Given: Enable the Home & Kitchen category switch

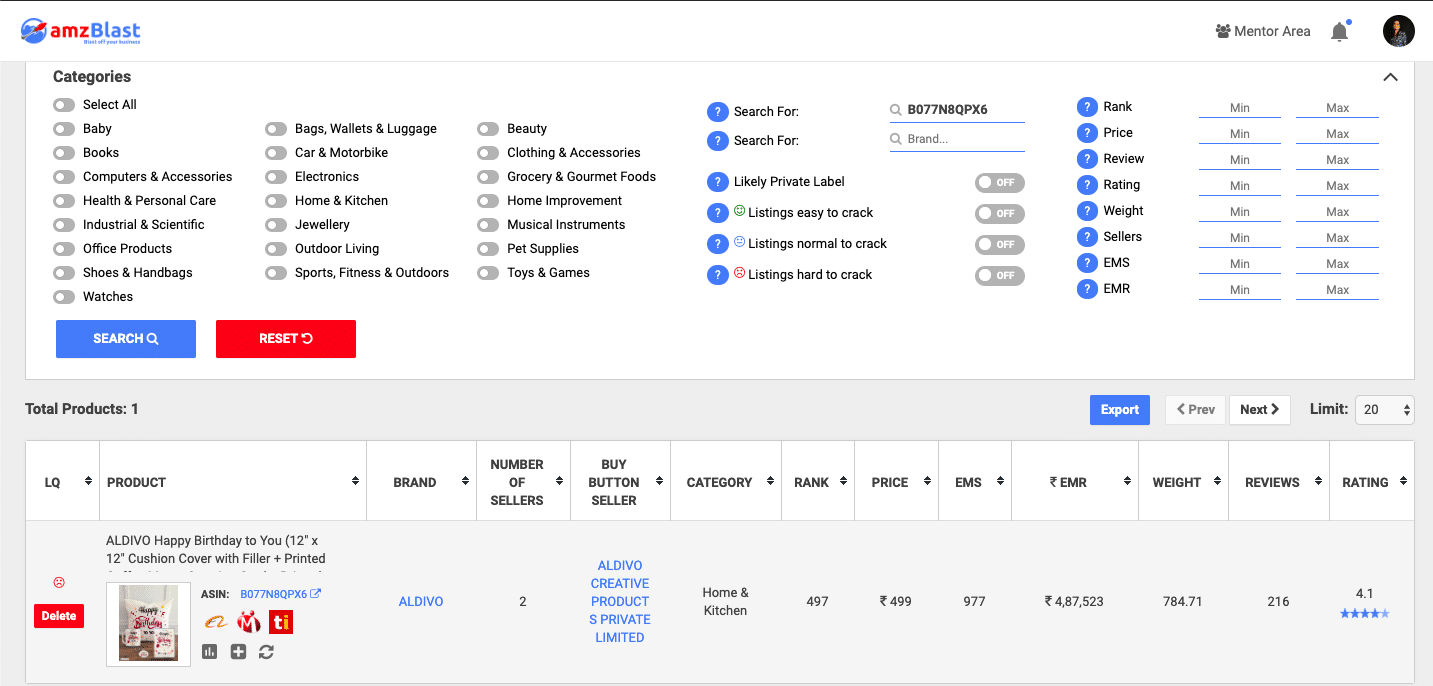Looking at the screenshot, I should 276,201.
